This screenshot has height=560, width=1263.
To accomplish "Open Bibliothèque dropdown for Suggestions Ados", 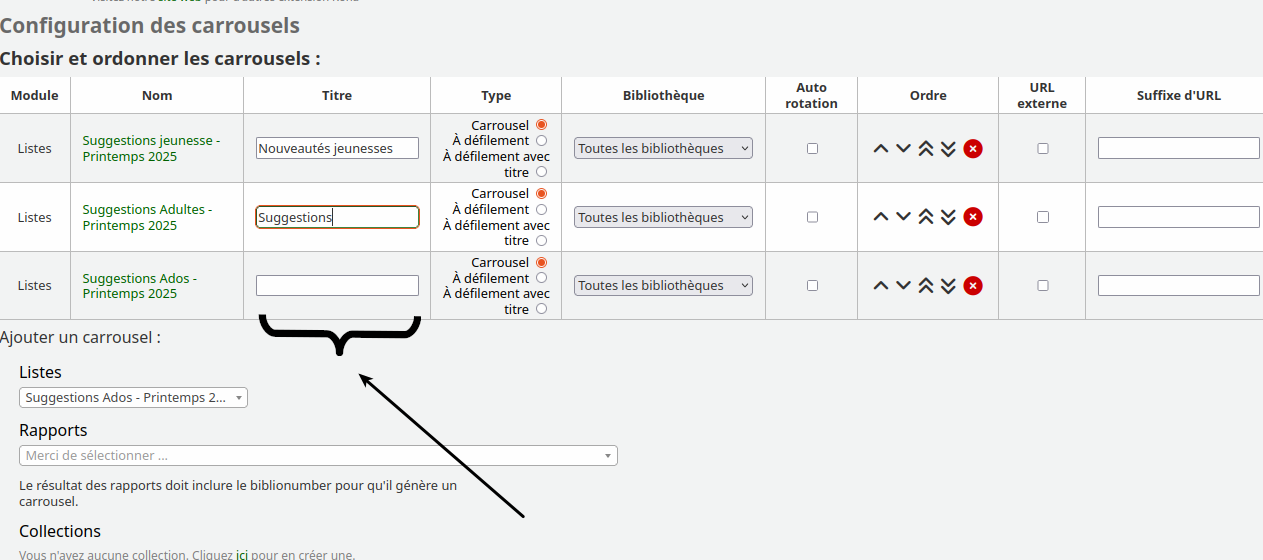I will click(663, 286).
